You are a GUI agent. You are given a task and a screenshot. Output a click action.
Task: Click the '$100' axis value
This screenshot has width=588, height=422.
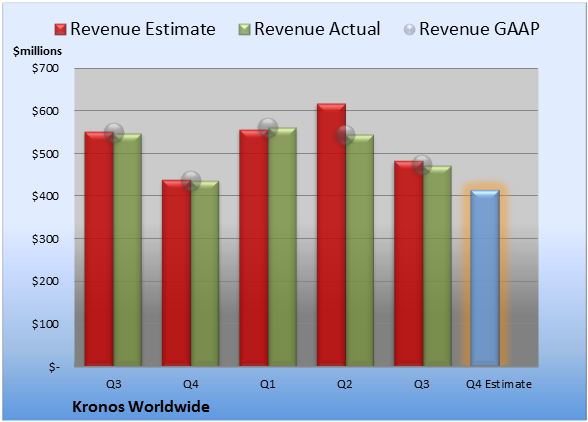[45, 324]
